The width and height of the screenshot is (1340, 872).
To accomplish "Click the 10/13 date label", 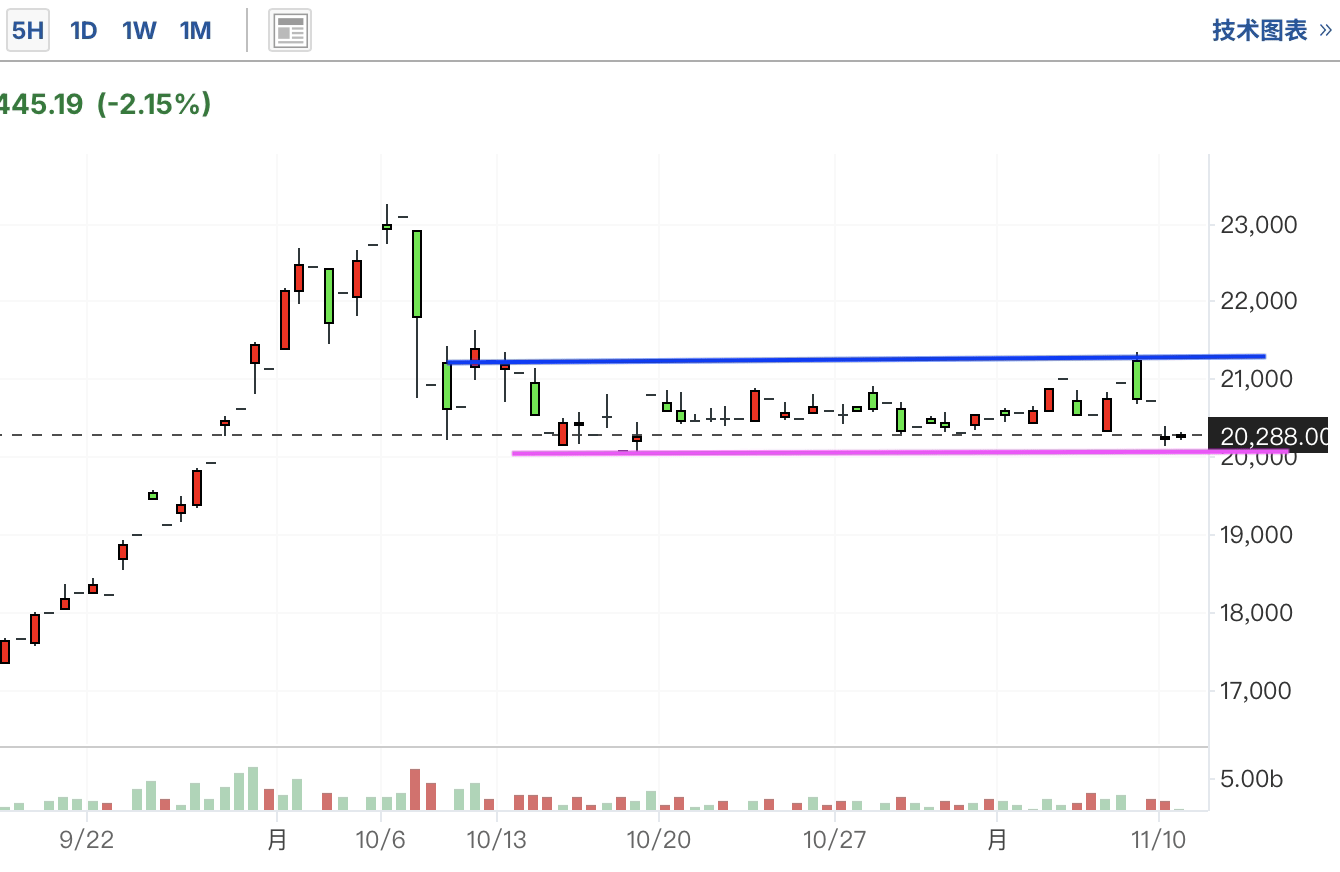I will (x=497, y=839).
